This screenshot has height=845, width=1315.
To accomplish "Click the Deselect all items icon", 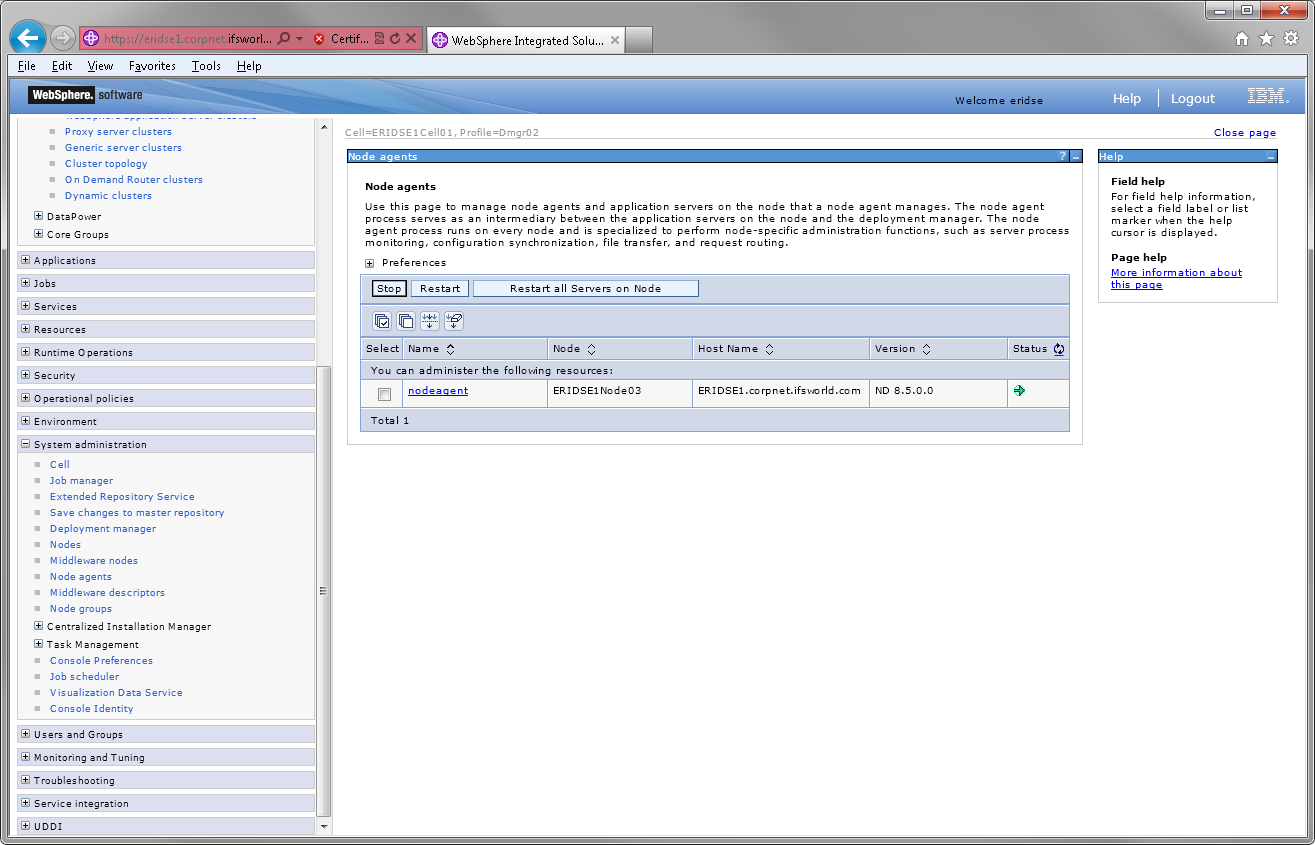I will point(406,321).
